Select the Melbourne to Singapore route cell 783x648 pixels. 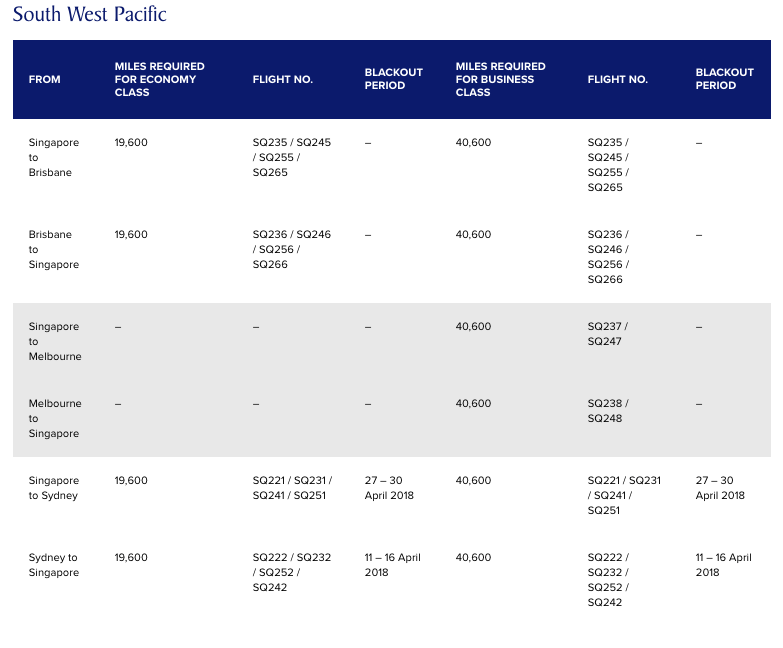(x=55, y=418)
